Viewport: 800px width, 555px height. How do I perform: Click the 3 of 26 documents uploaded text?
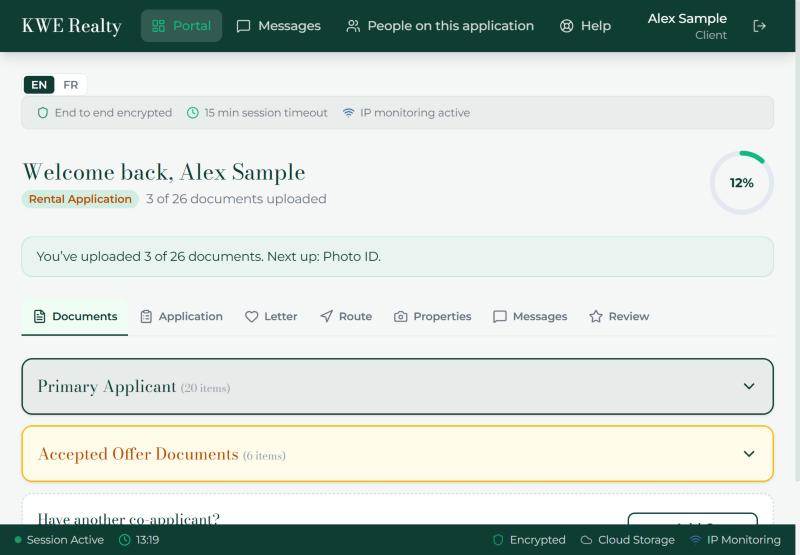236,199
